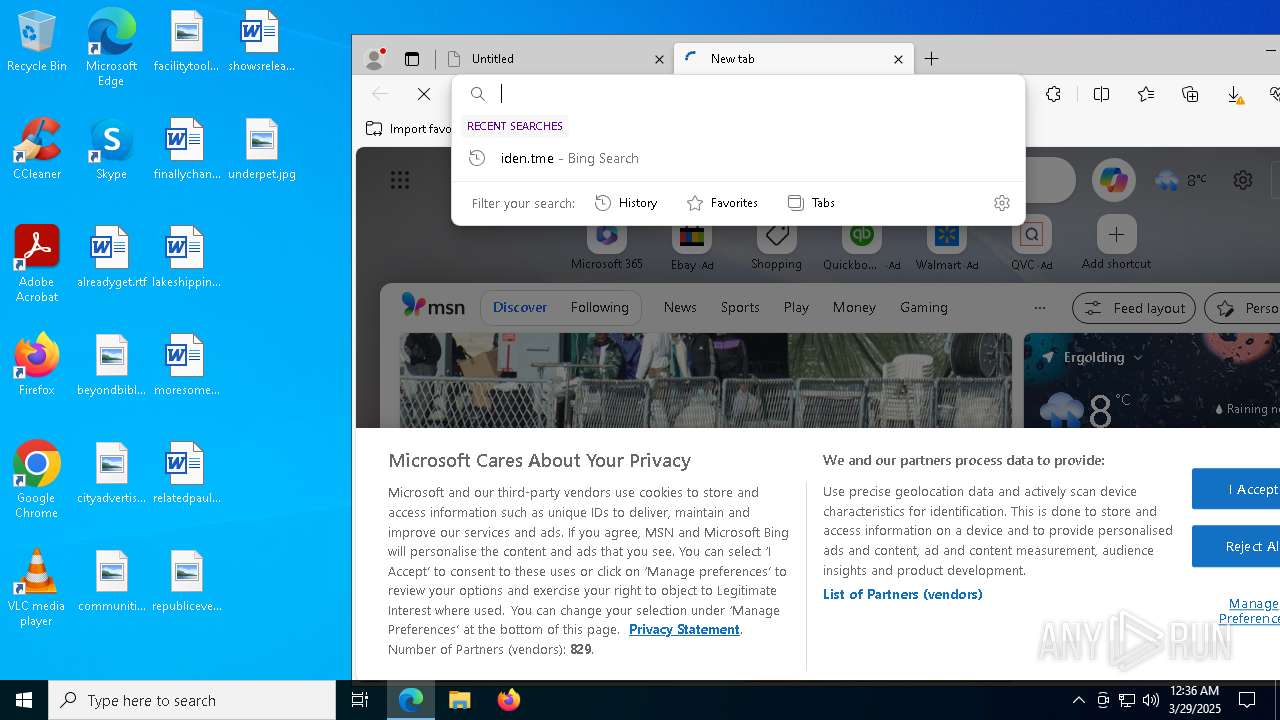Close the New tab tab
The width and height of the screenshot is (1280, 720).
[x=898, y=59]
